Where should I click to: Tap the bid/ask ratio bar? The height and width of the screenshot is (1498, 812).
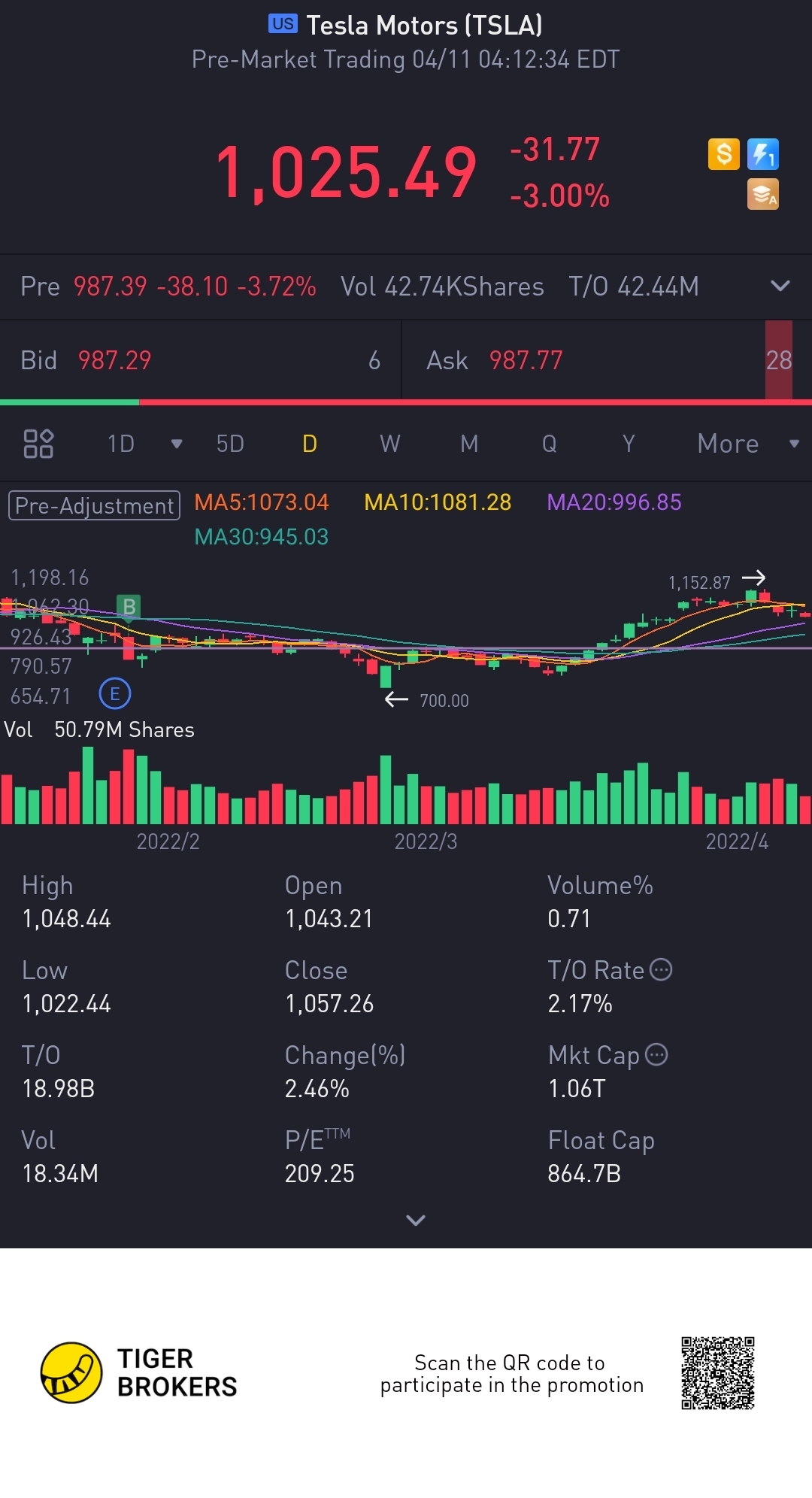tap(406, 402)
